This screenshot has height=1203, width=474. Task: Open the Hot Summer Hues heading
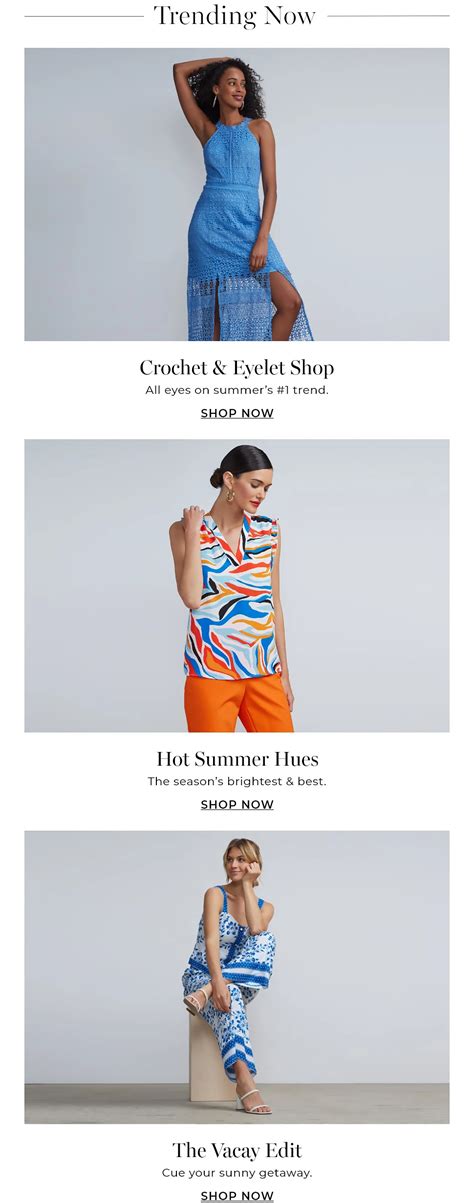237,758
